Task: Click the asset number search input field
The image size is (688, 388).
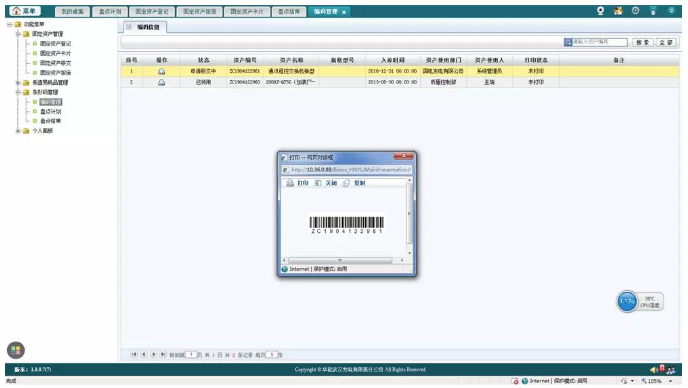Action: pyautogui.click(x=599, y=42)
